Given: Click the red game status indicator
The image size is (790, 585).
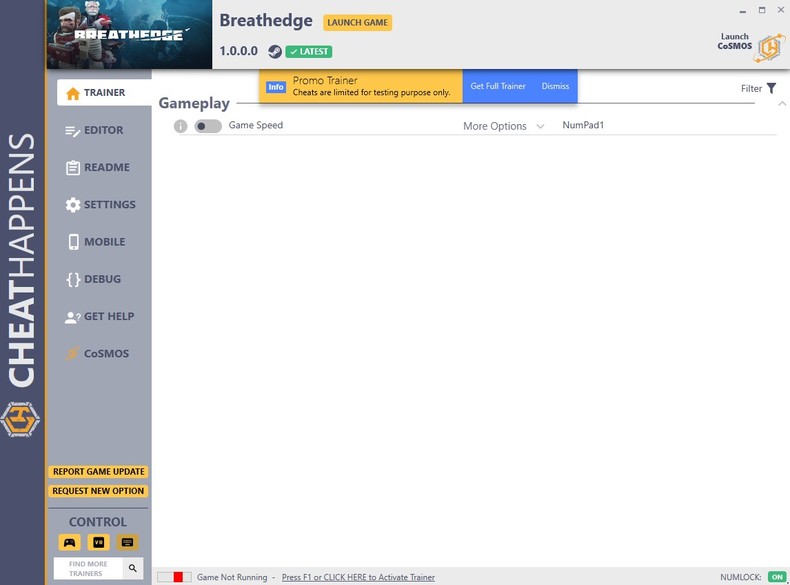Looking at the screenshot, I should pos(178,577).
